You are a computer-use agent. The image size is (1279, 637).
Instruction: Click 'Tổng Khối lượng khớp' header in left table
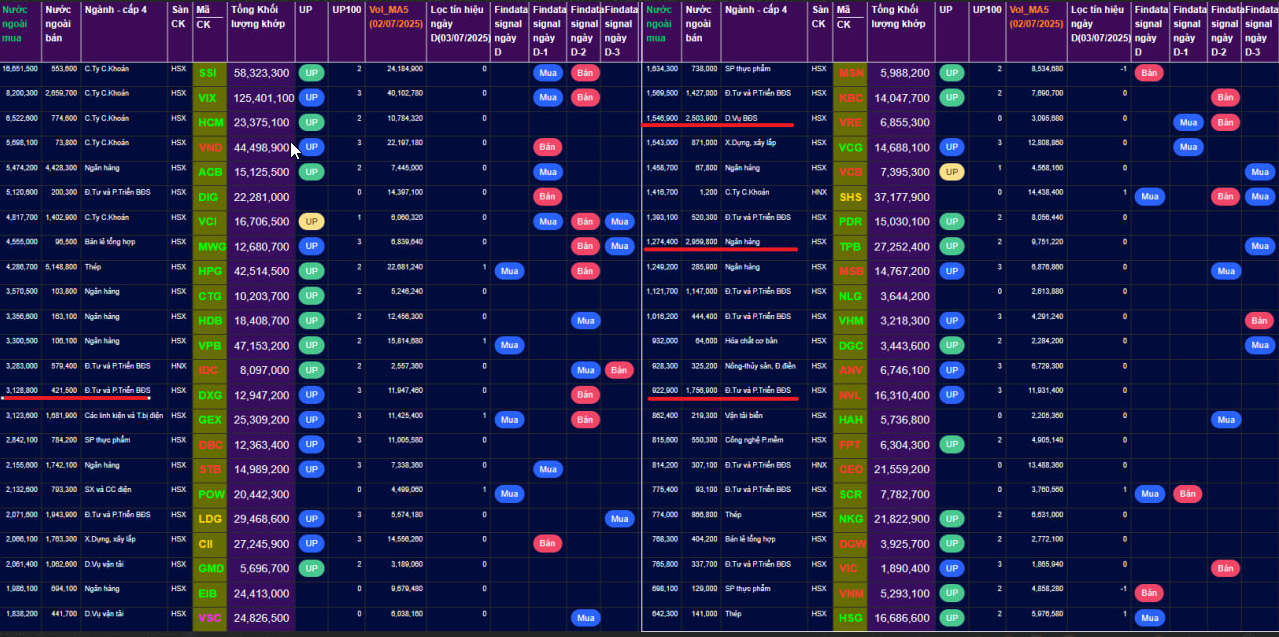click(260, 16)
